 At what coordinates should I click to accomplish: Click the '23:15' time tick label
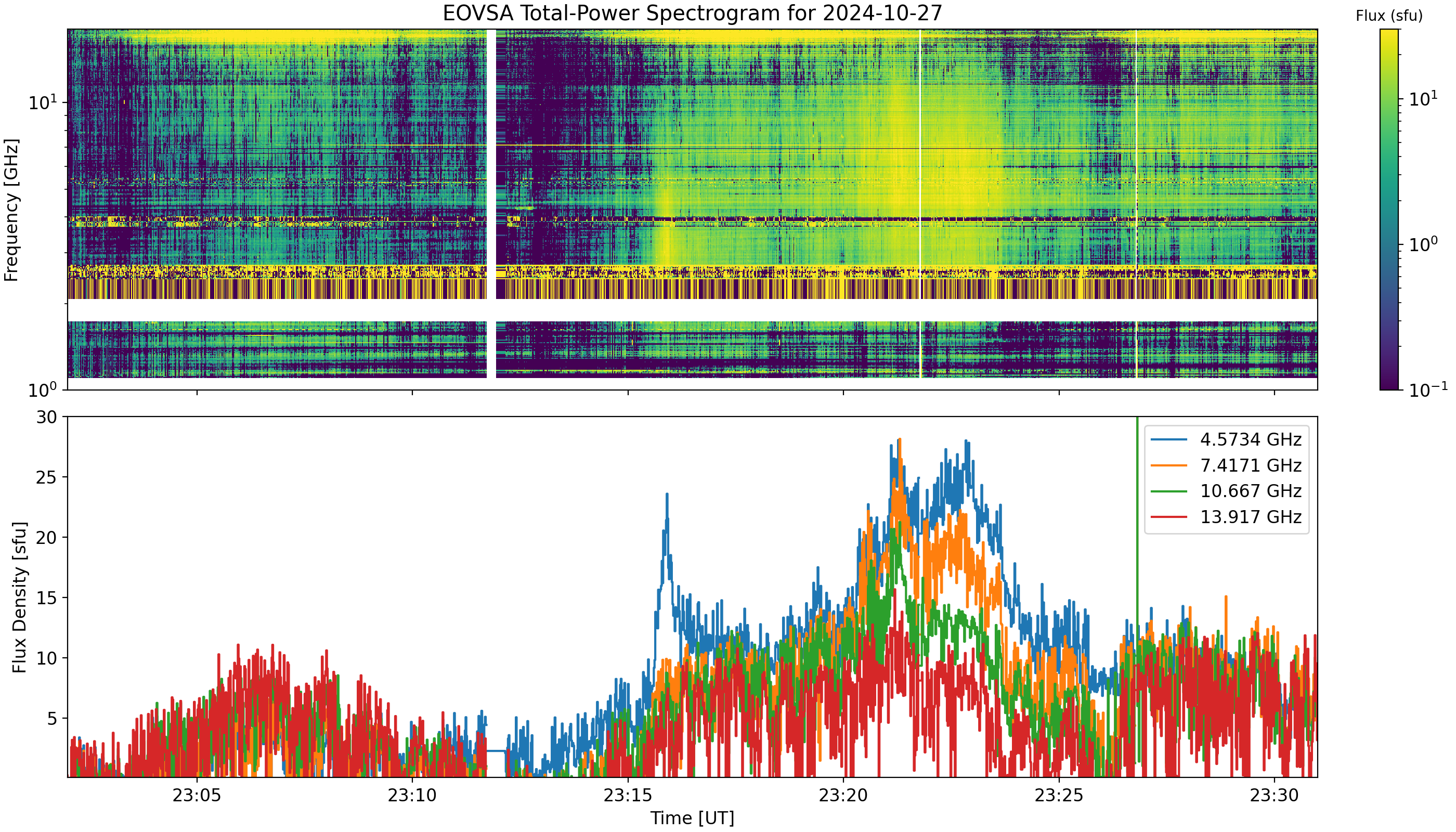pos(628,796)
